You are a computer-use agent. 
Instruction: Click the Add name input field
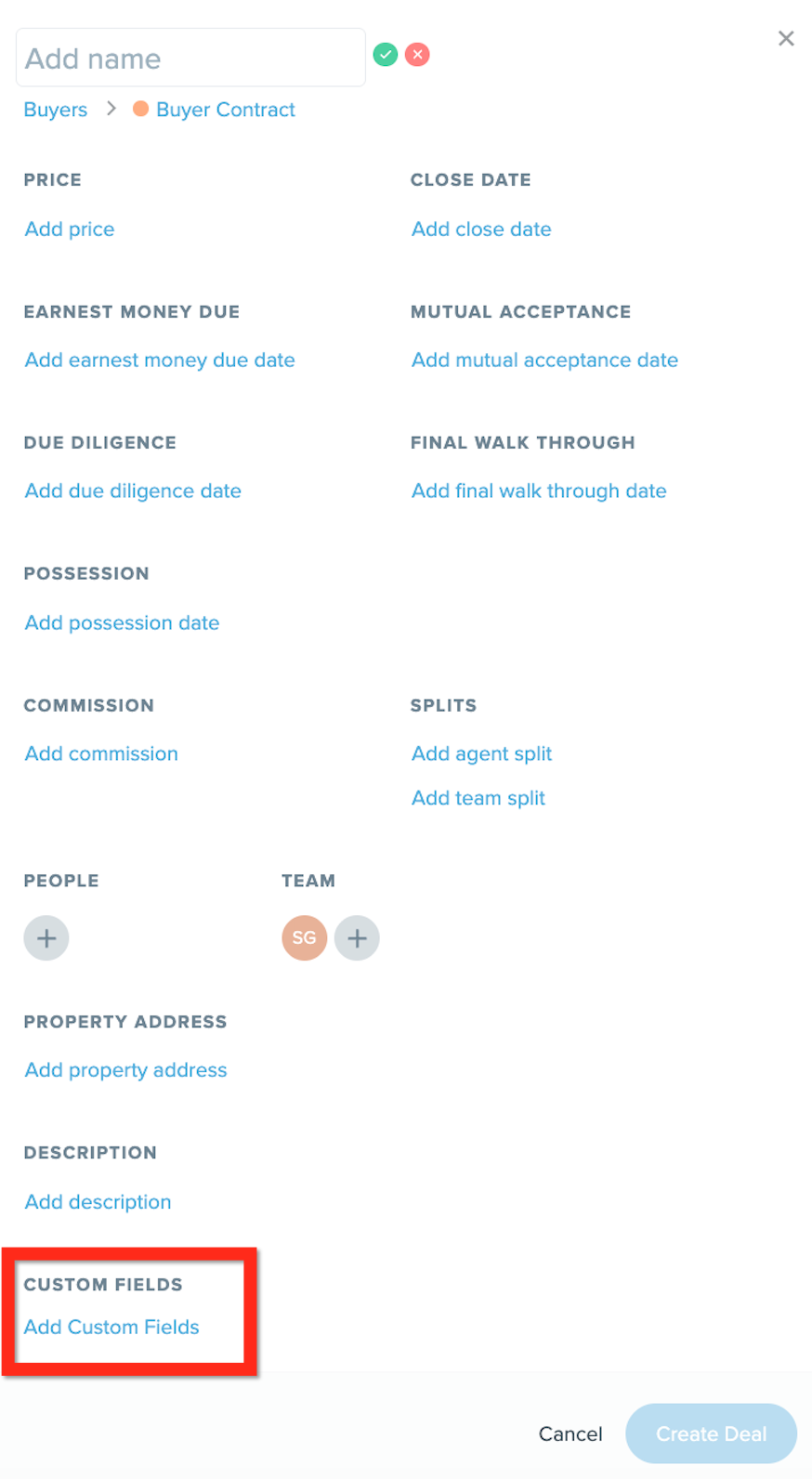(x=190, y=59)
